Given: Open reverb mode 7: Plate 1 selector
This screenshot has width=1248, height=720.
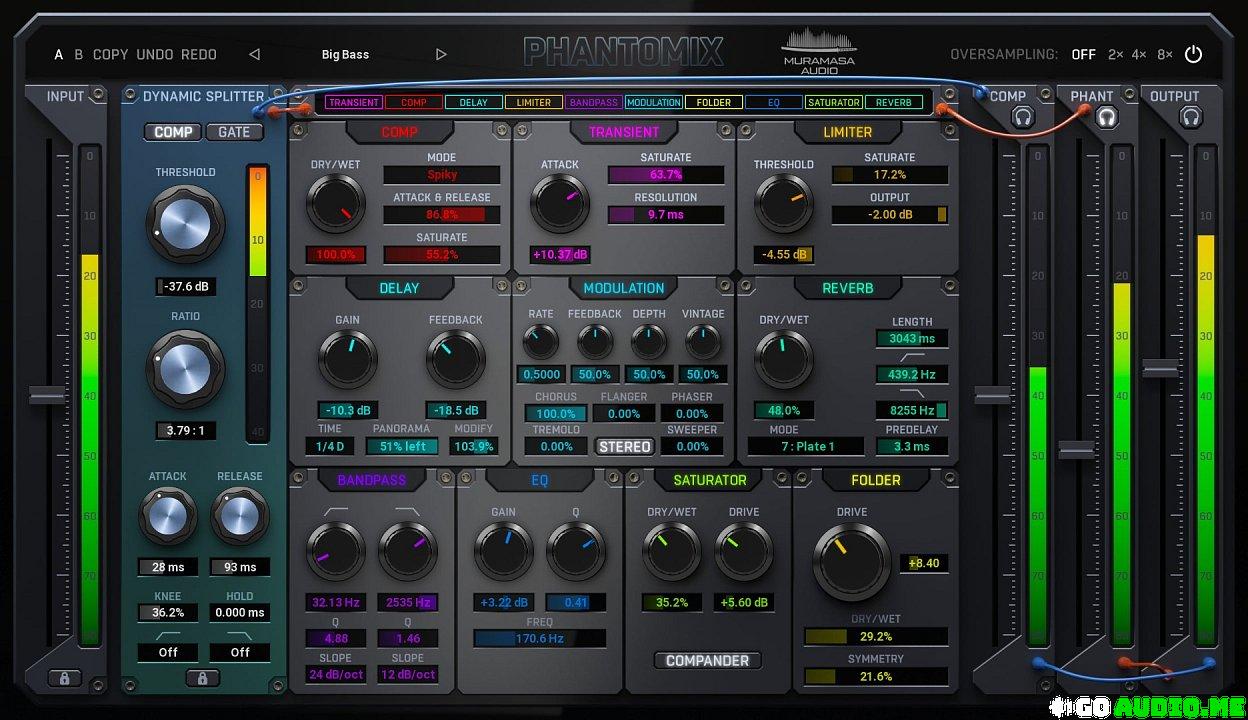Looking at the screenshot, I should pyautogui.click(x=805, y=447).
